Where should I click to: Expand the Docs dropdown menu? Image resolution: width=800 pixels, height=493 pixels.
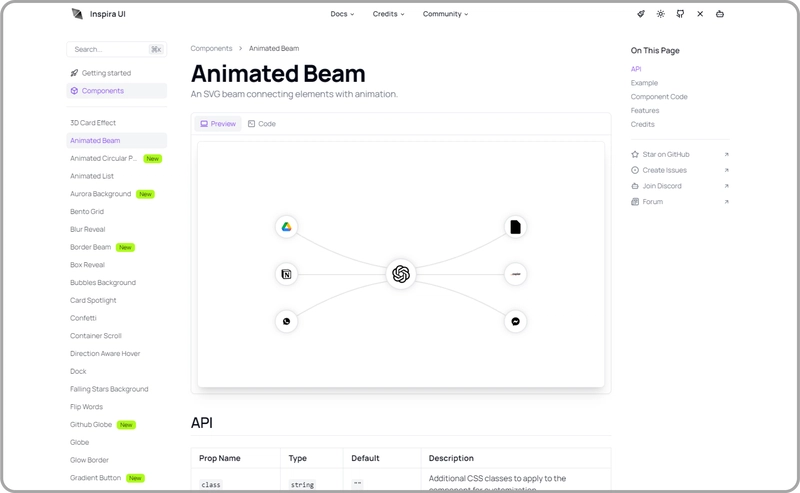coord(342,14)
